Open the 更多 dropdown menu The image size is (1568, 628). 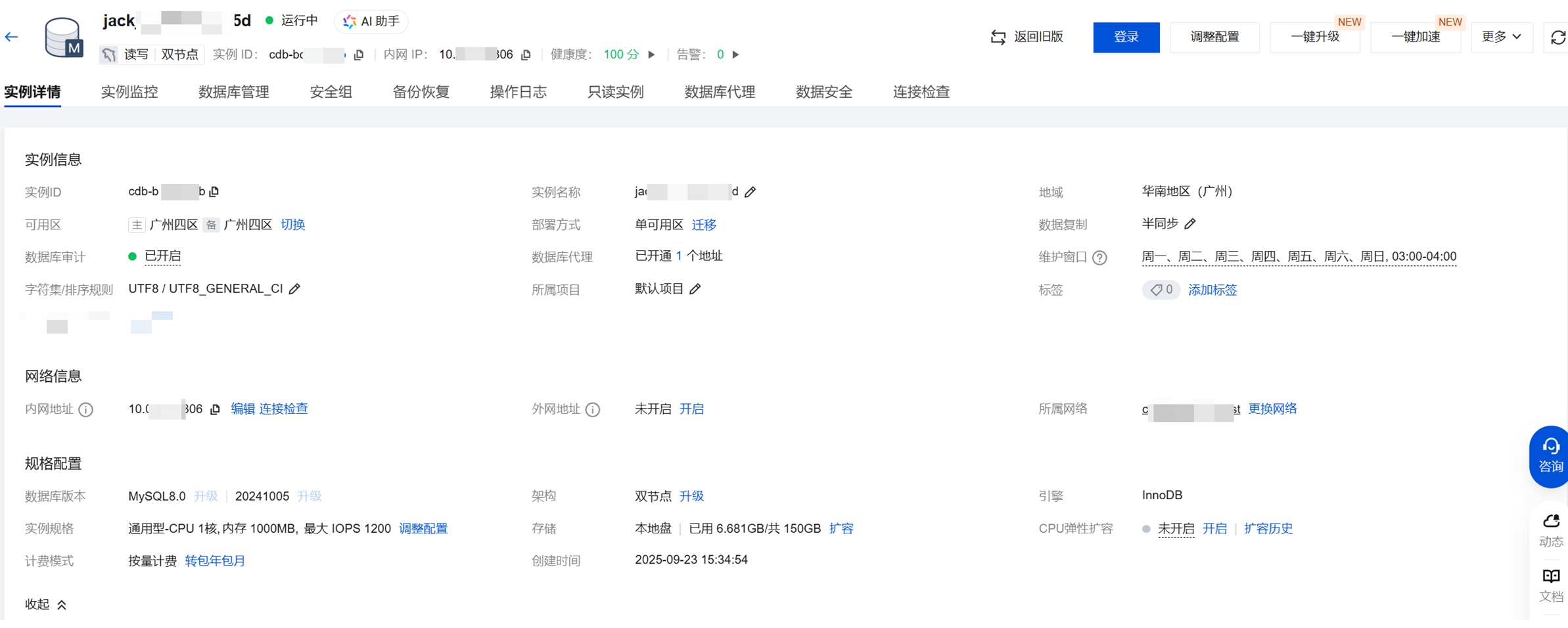(x=1501, y=37)
